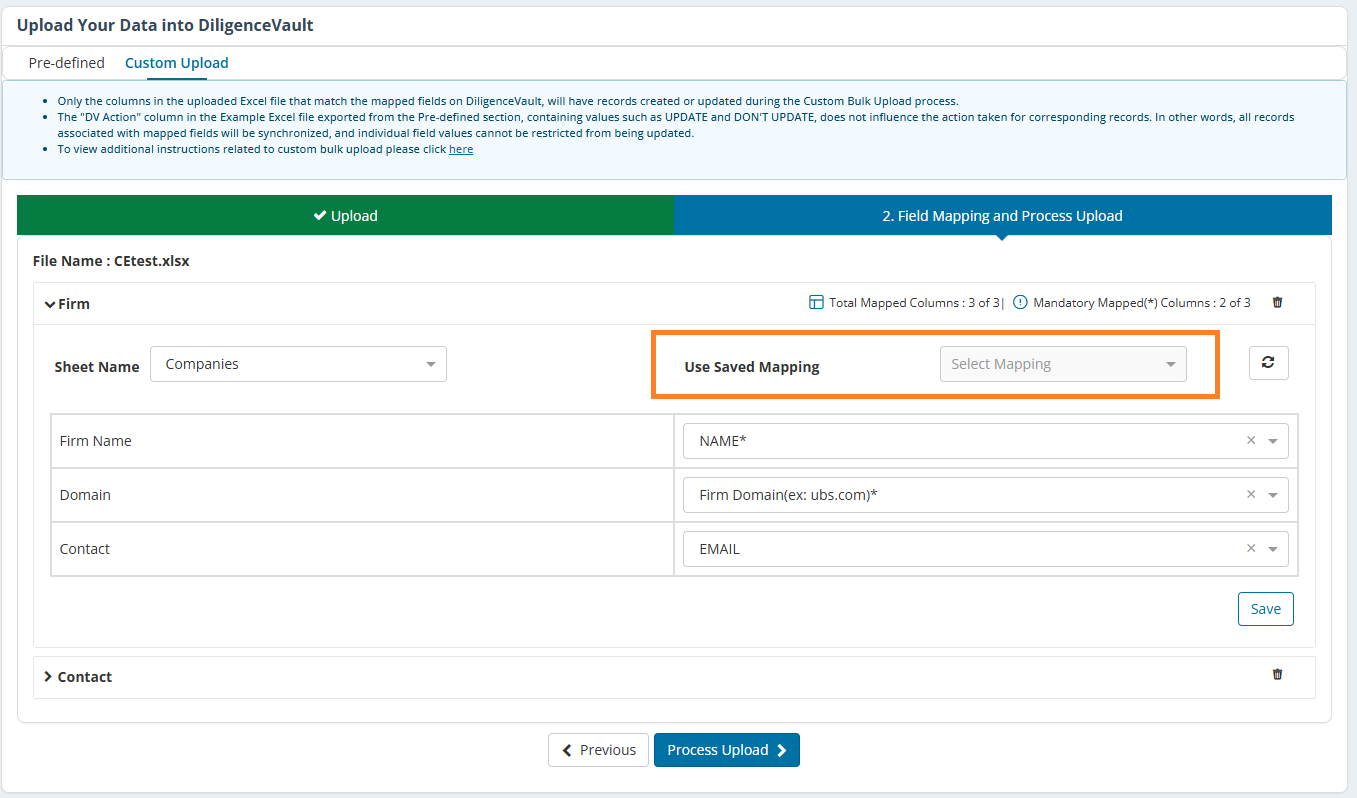Clear the Firm Domain mapping with its X

click(x=1251, y=494)
